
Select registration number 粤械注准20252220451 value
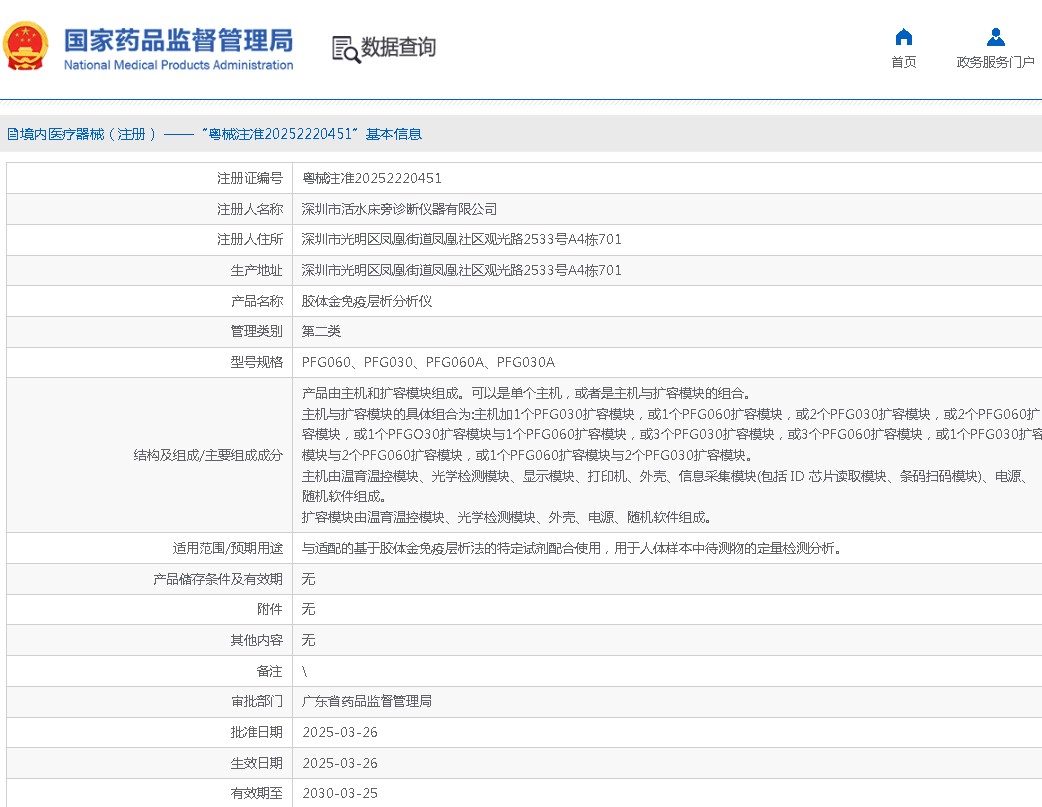click(x=372, y=179)
